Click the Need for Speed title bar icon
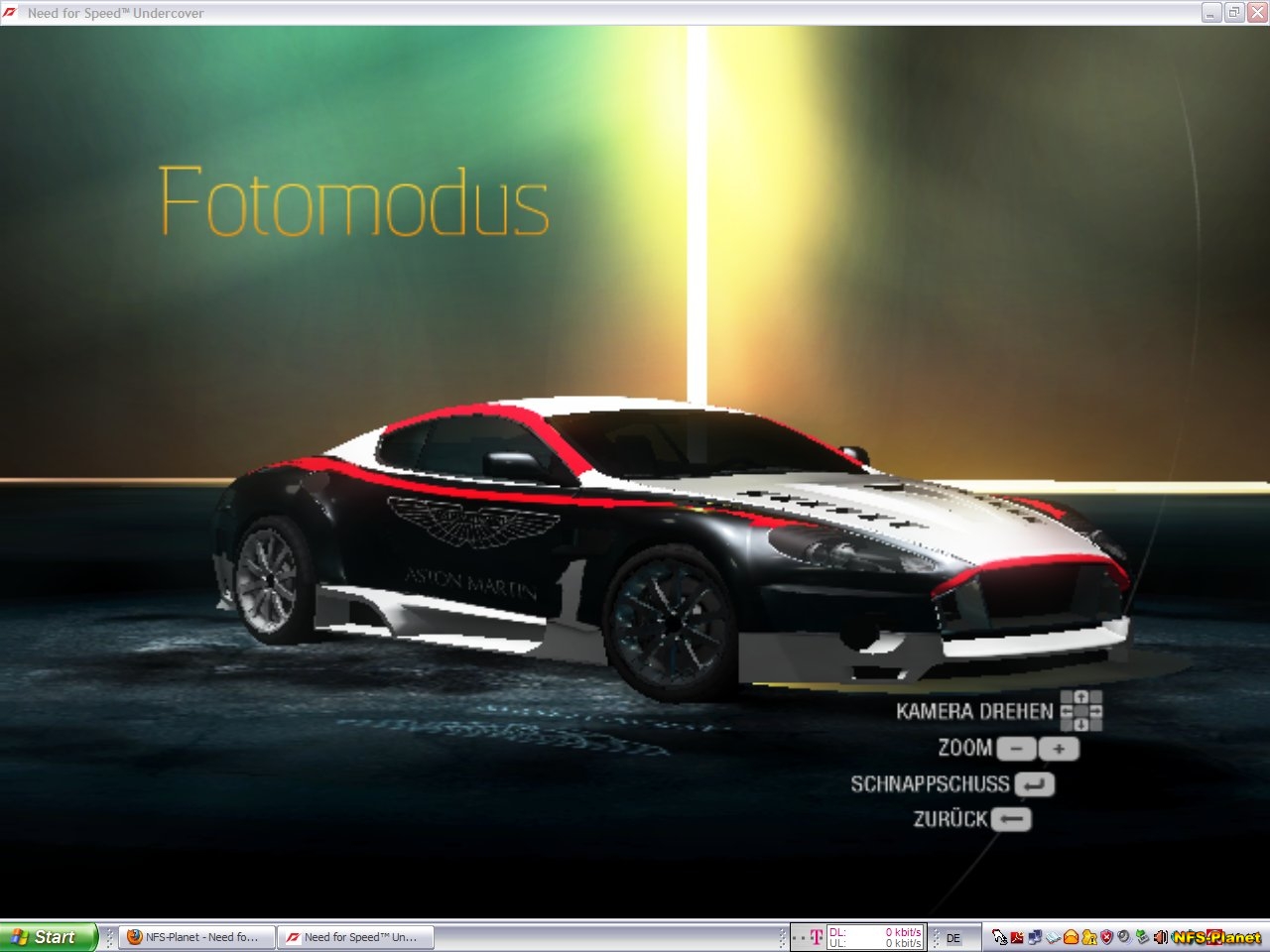Screen dimensions: 1270x952 (10, 13)
